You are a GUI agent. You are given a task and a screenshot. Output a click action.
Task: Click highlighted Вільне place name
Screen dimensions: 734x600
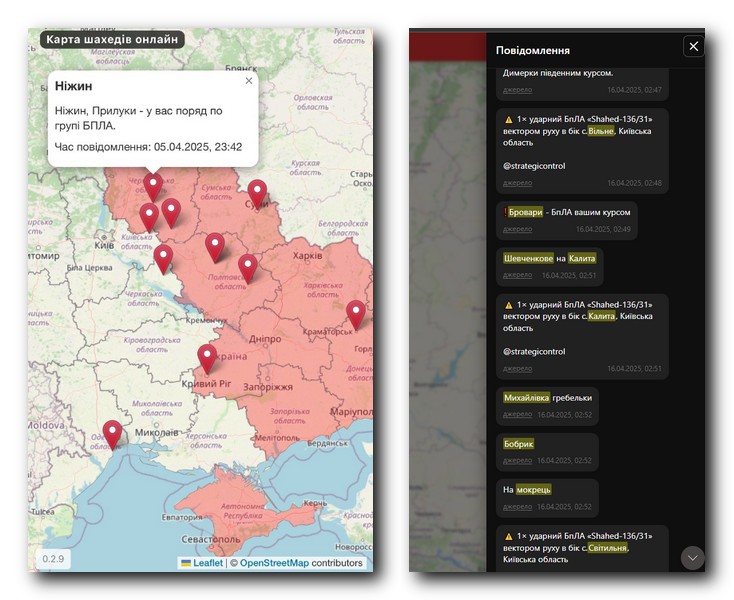pyautogui.click(x=601, y=131)
